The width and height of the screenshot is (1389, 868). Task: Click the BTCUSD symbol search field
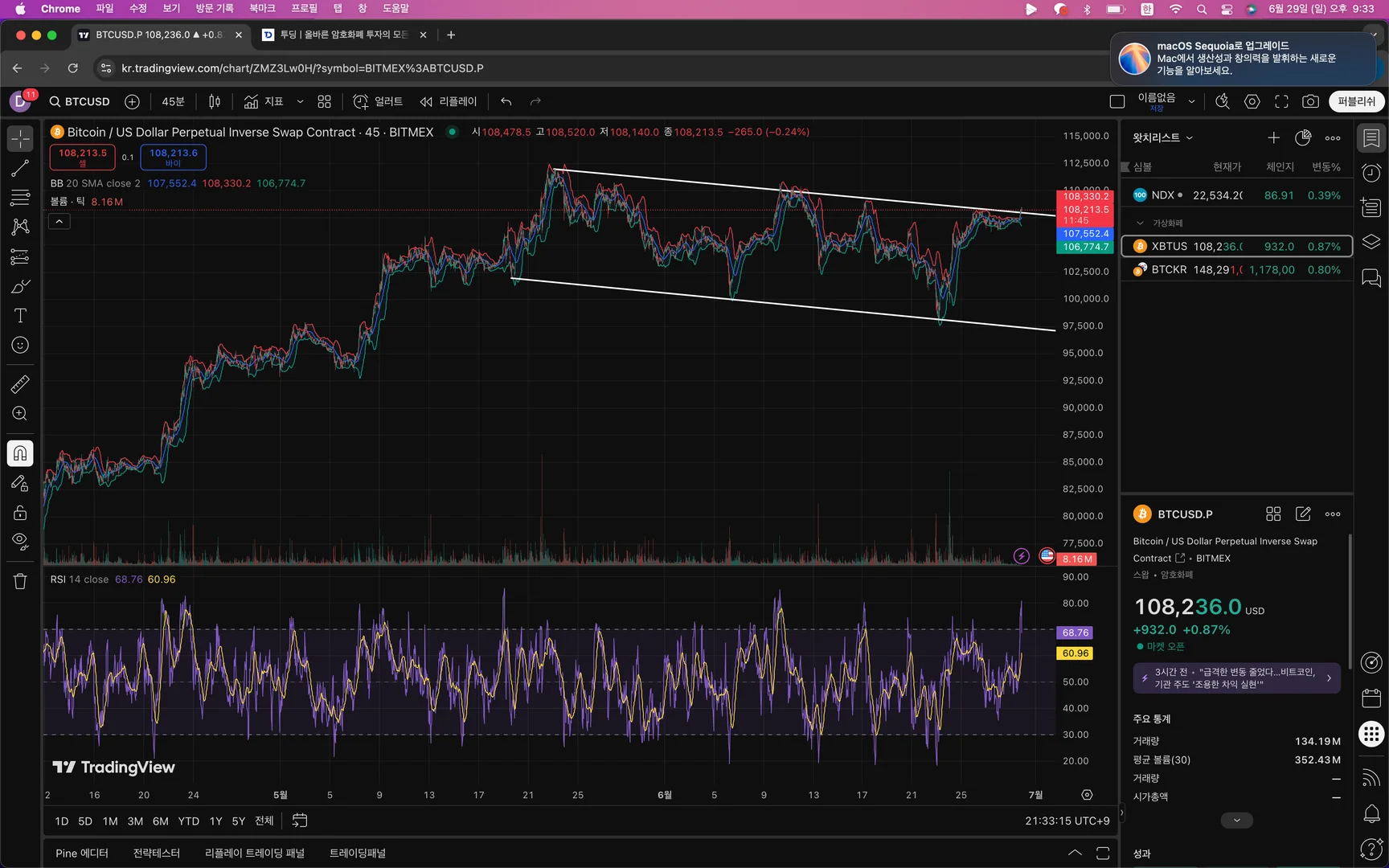pyautogui.click(x=80, y=101)
